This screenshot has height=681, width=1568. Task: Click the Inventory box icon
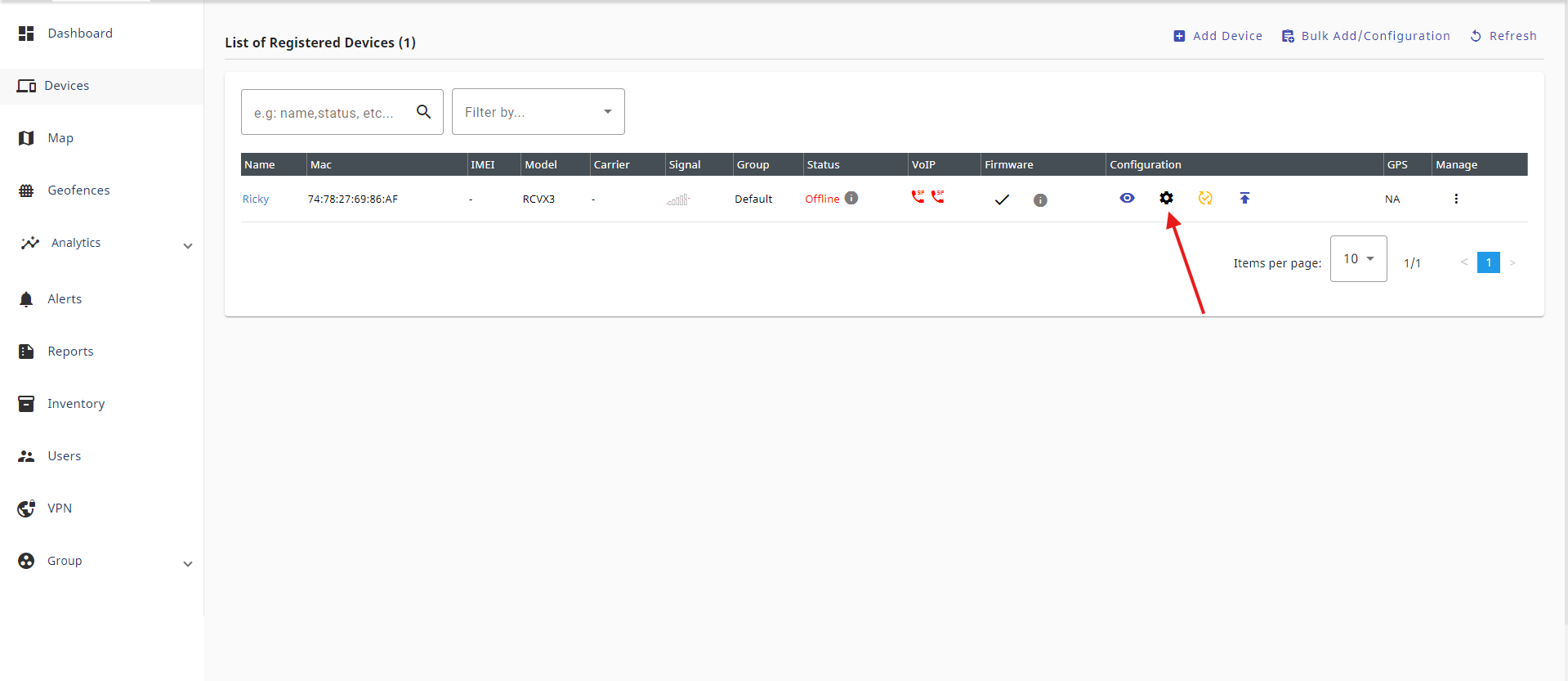pos(26,404)
